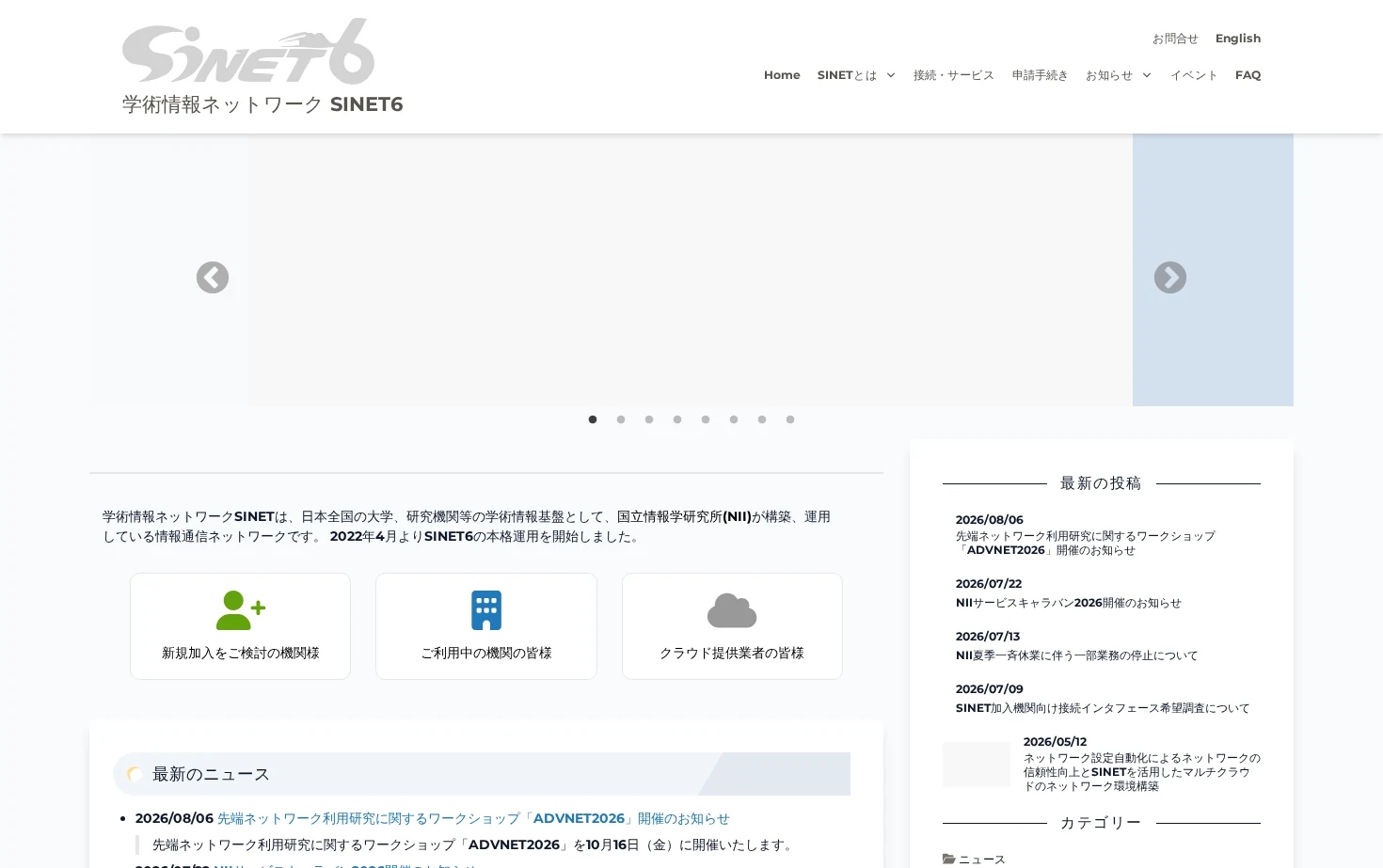Open the ニュース category link
The width and height of the screenshot is (1383, 868).
coord(982,860)
